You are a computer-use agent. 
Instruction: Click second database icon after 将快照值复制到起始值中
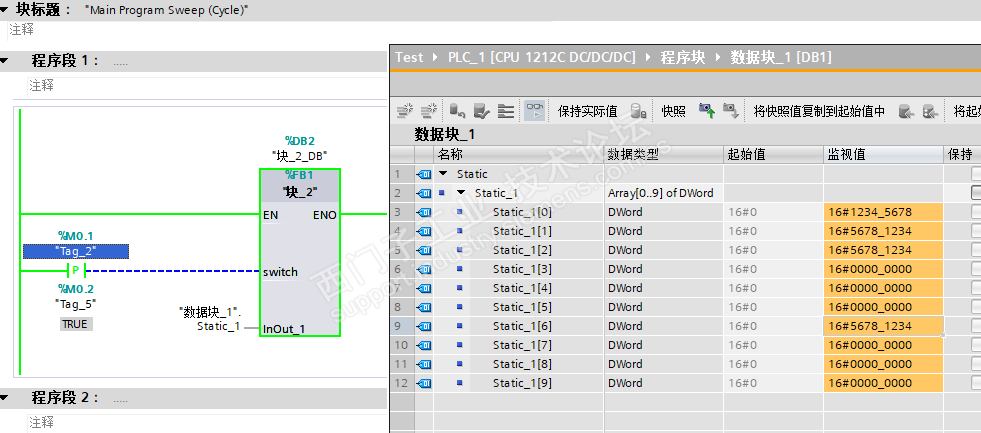point(930,111)
